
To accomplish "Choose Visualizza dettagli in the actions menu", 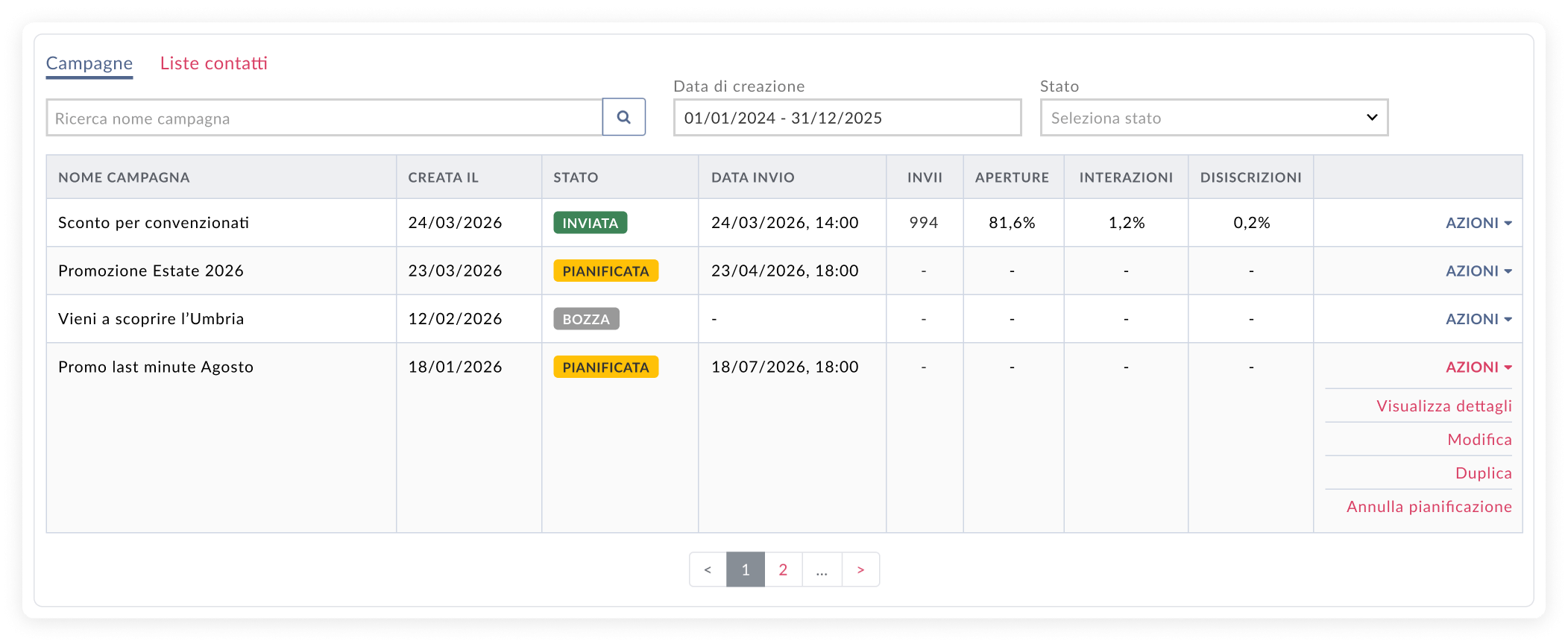I will (1444, 406).
